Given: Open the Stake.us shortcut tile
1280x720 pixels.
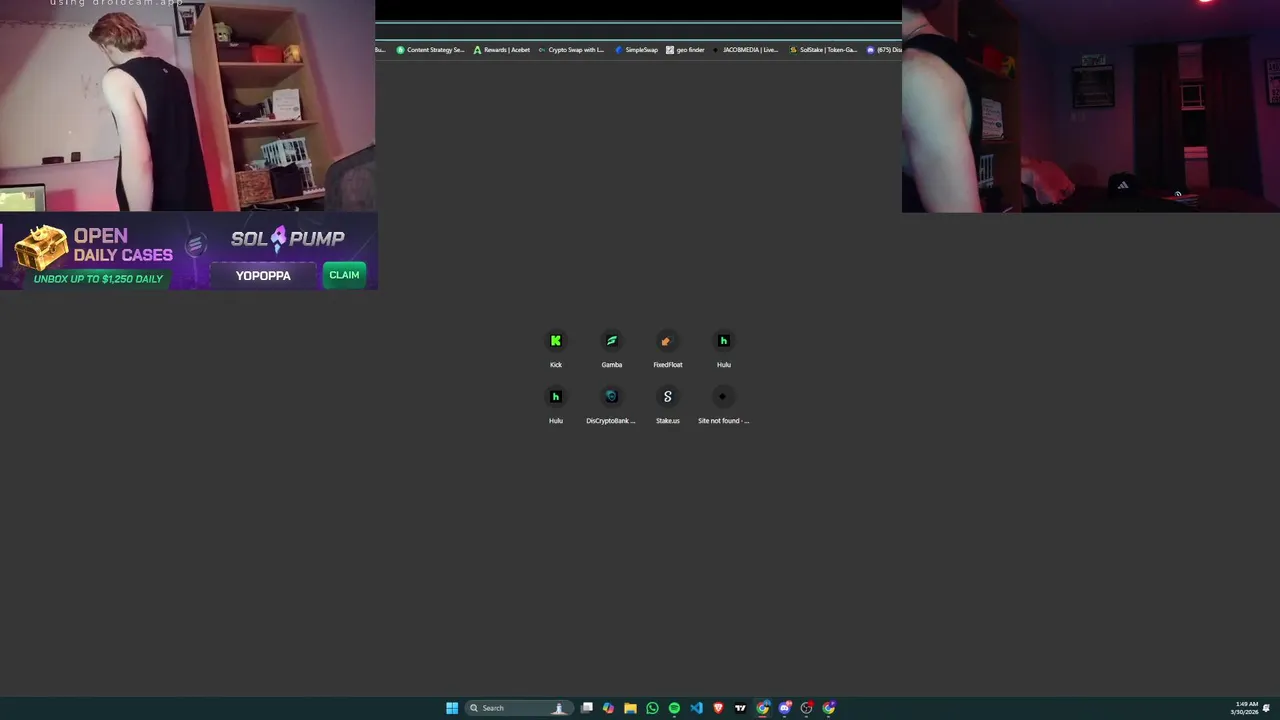Looking at the screenshot, I should (x=668, y=405).
